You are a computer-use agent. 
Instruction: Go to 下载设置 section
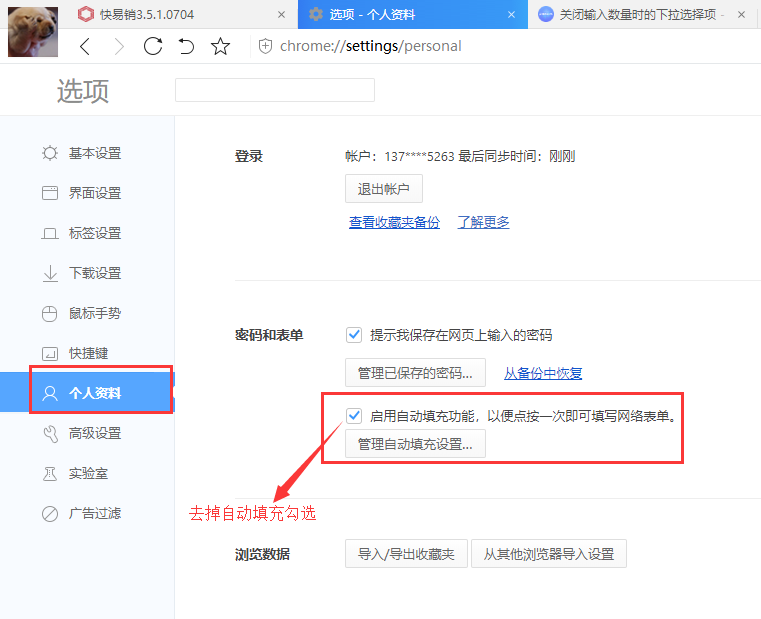click(94, 273)
